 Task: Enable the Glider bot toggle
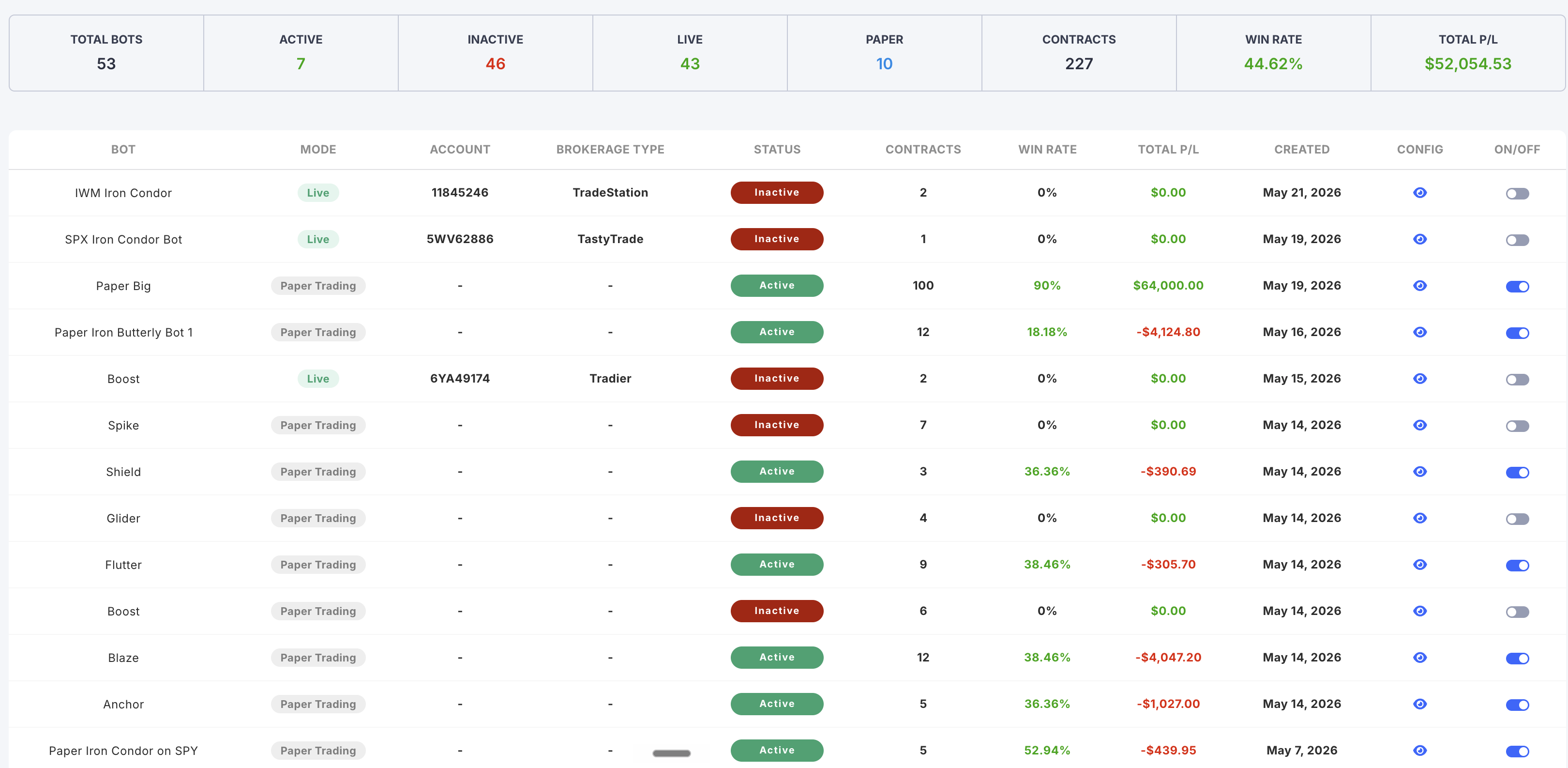(1517, 519)
